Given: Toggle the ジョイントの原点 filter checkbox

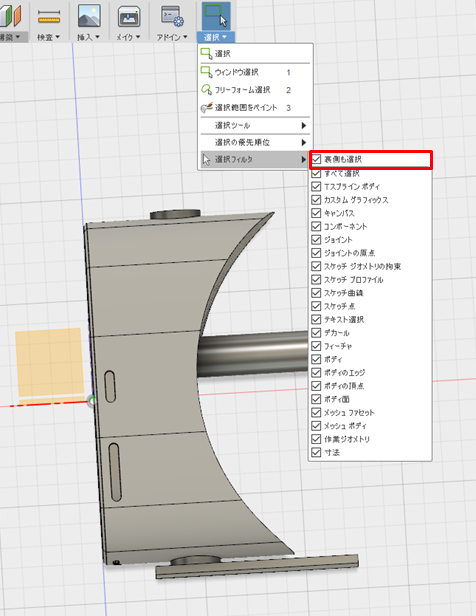Looking at the screenshot, I should 316,253.
